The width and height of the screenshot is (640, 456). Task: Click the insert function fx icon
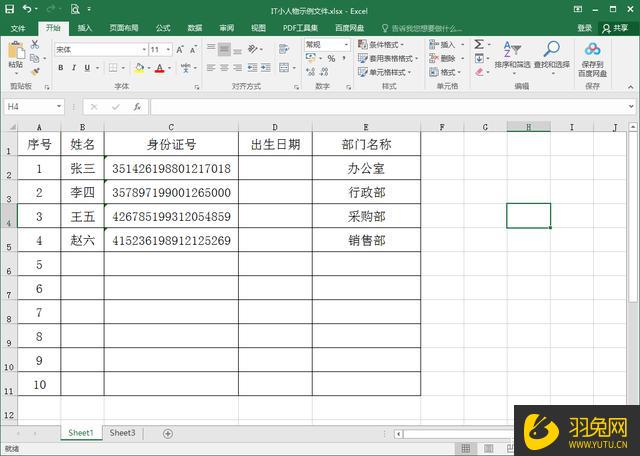point(137,107)
